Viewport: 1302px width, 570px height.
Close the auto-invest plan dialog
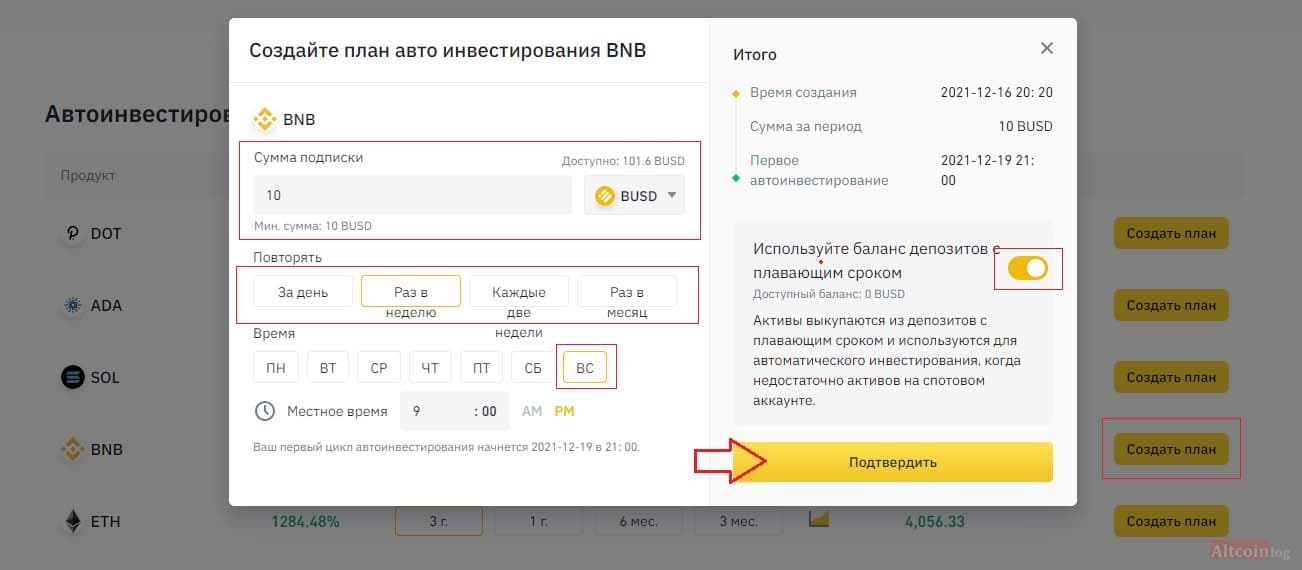coord(1047,48)
